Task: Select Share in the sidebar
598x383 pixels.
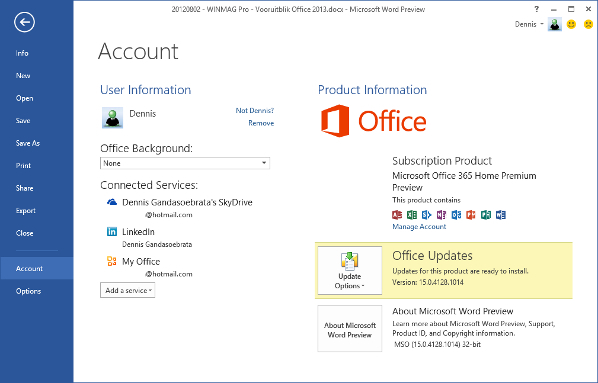Action: 24,188
